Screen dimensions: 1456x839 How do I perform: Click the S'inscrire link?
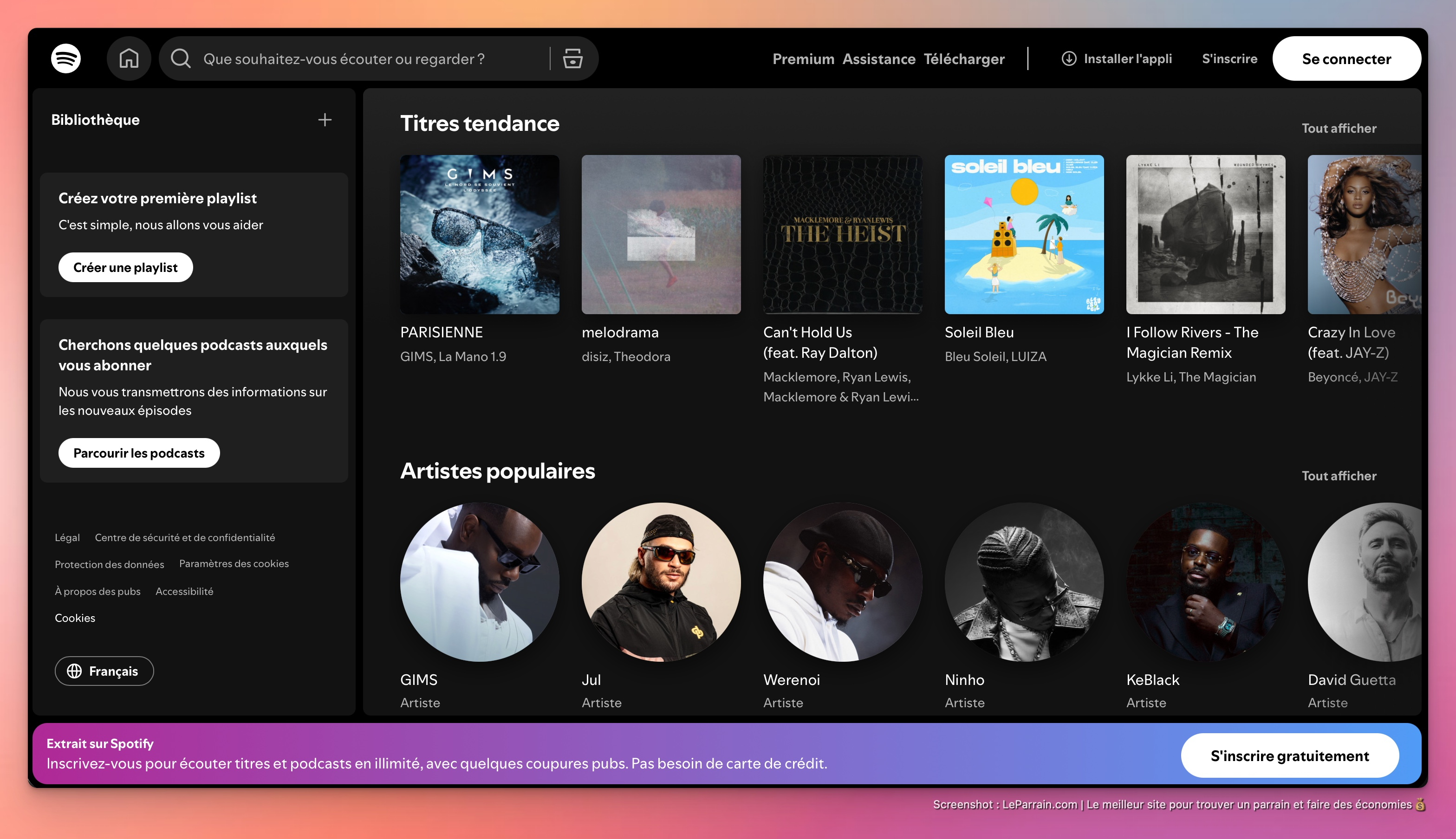1229,58
